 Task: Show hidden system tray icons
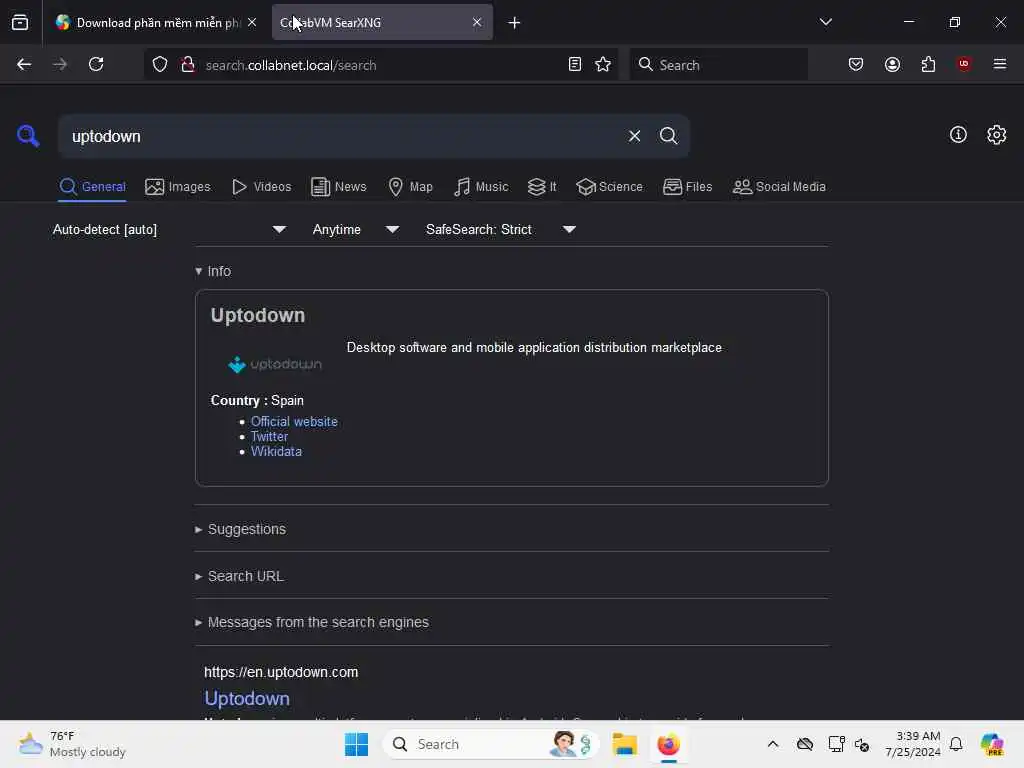point(773,744)
